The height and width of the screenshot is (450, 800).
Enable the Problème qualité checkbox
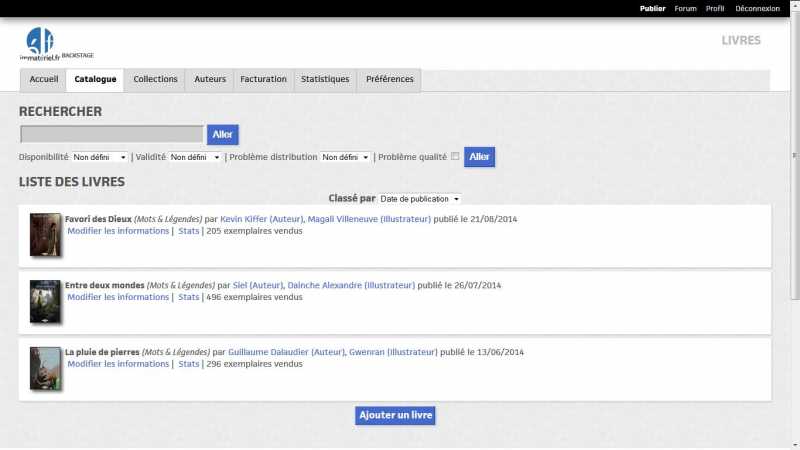pyautogui.click(x=456, y=157)
